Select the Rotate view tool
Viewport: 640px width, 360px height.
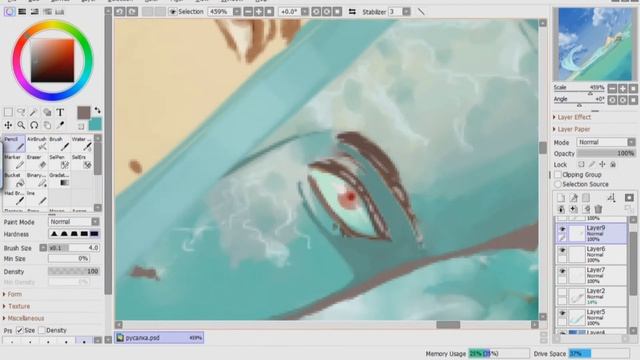pyautogui.click(x=34, y=125)
